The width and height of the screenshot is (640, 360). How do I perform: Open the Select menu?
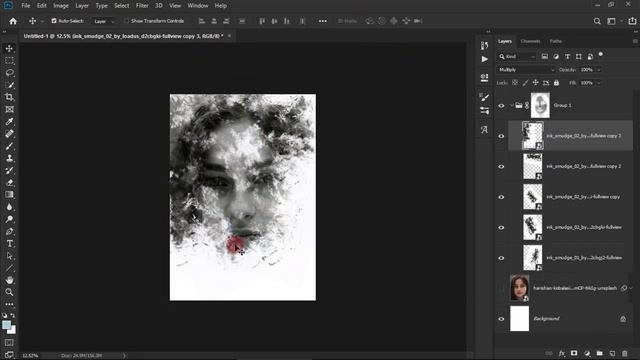(x=122, y=6)
